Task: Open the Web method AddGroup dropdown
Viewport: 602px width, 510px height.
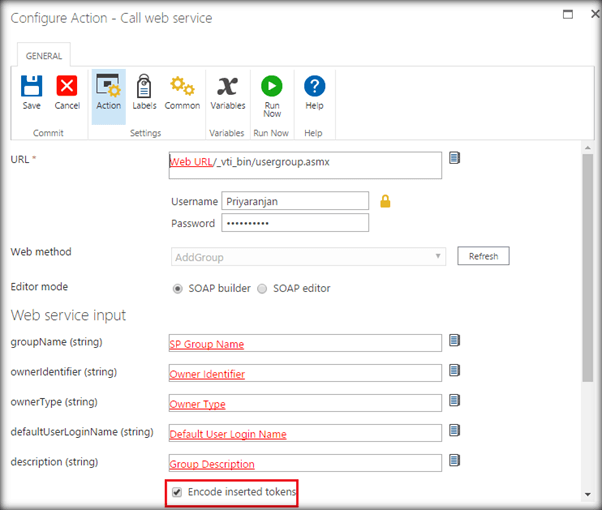Action: [308, 257]
